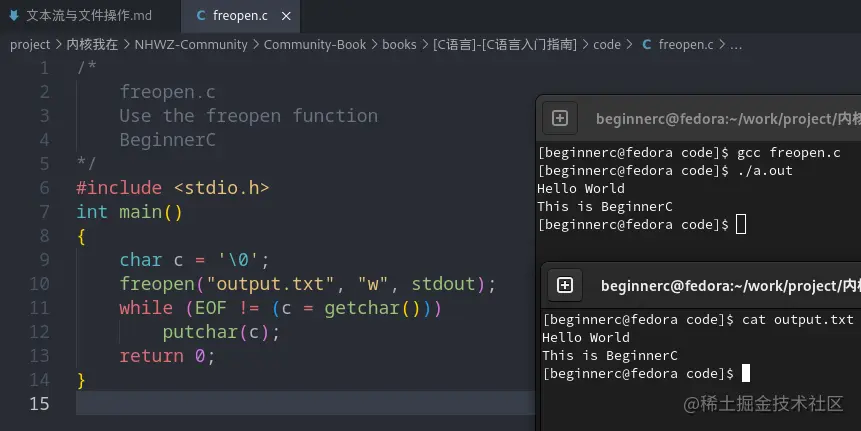Click the lower terminal cursor prompt
The image size is (861, 431).
746,373
